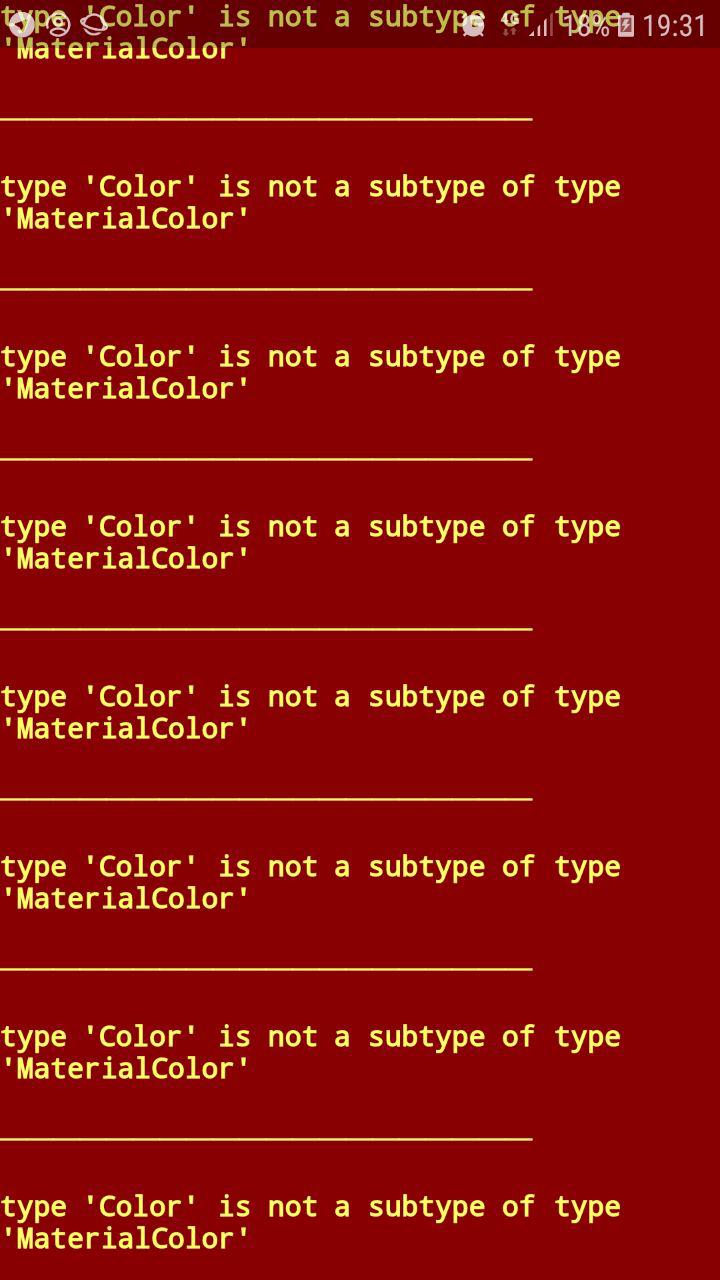Tap the alarm clock status icon
This screenshot has height=1280, width=720.
point(473,25)
